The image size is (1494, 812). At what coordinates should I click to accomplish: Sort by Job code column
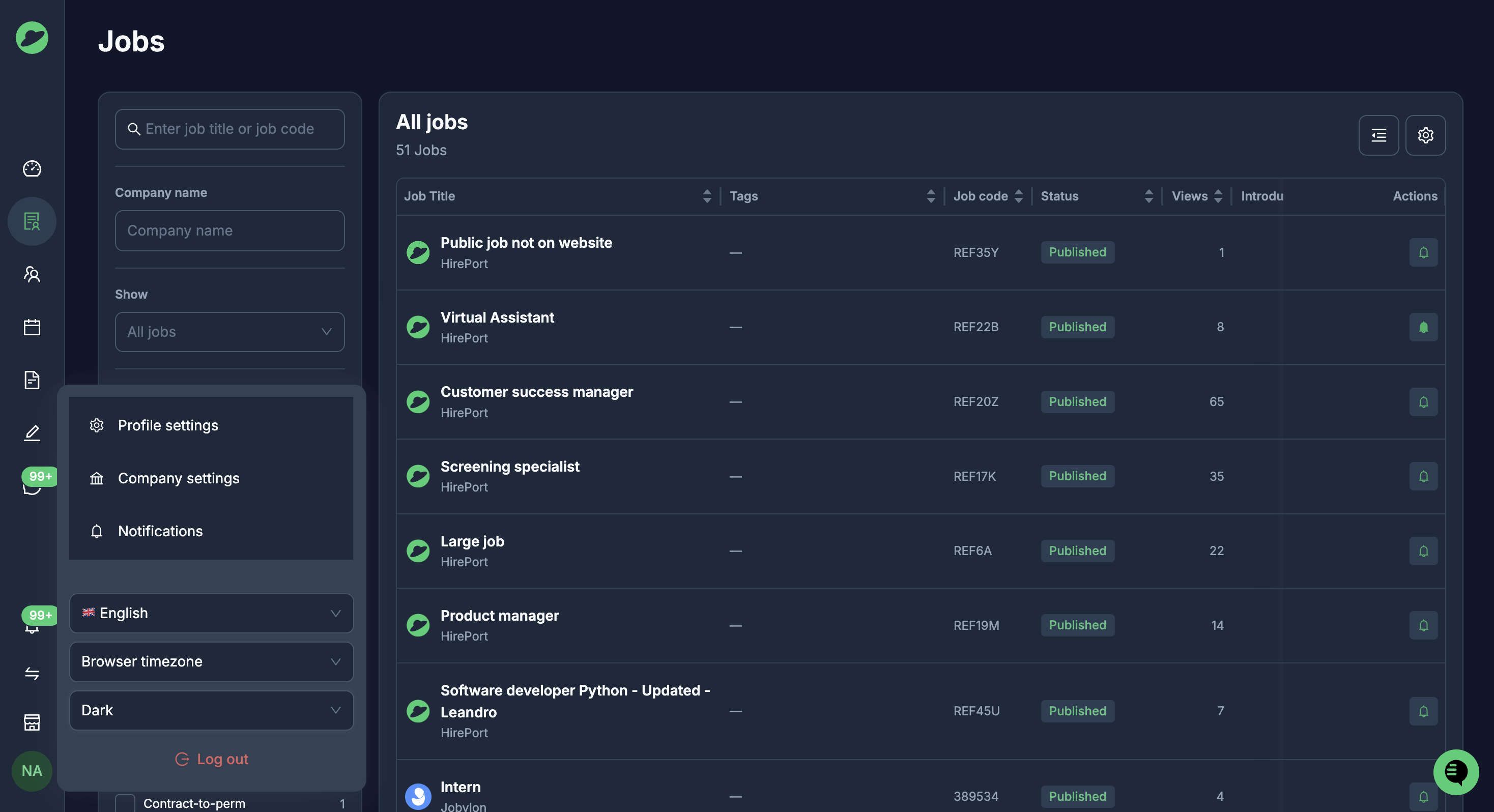pos(1018,196)
